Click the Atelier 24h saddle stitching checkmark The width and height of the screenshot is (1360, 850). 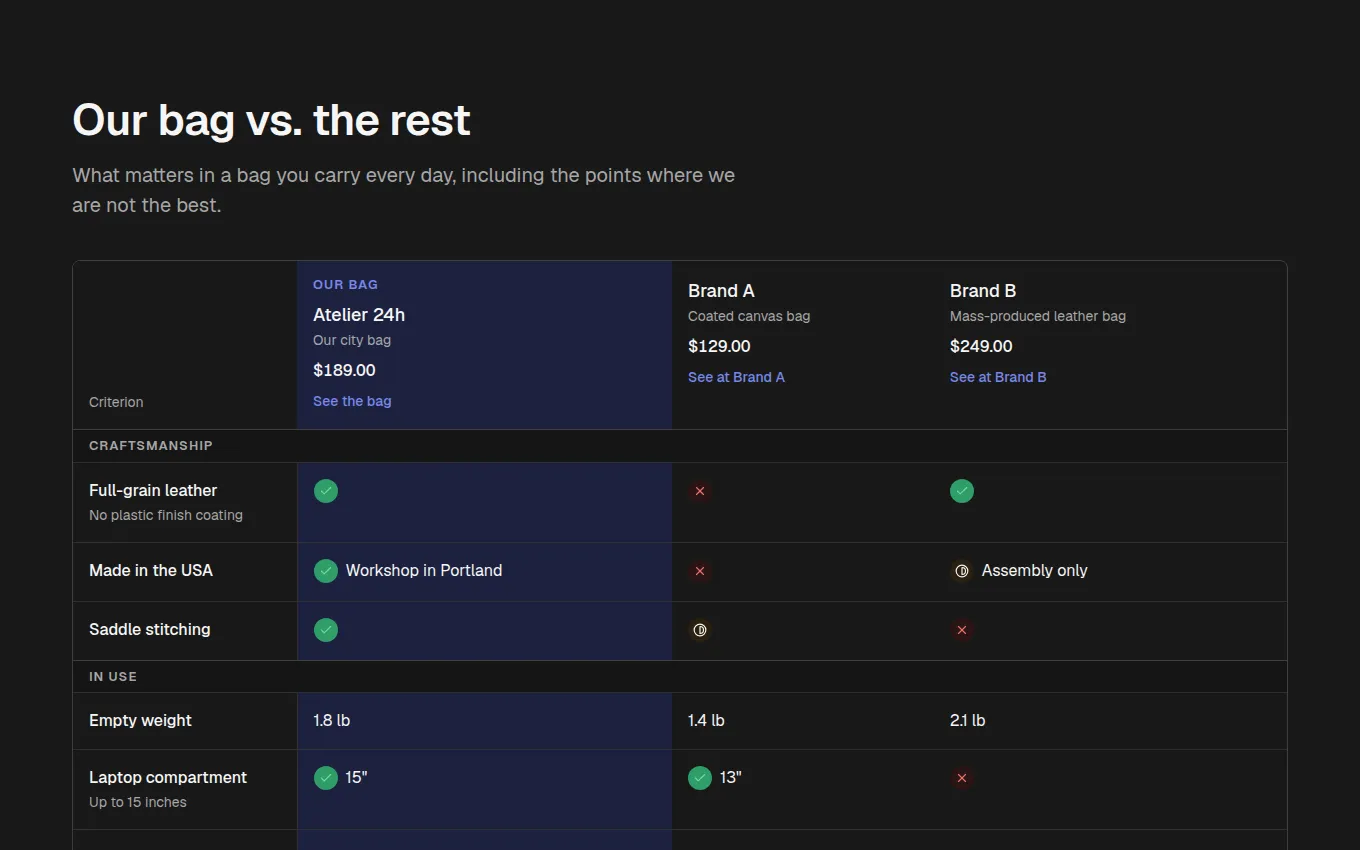pos(326,630)
